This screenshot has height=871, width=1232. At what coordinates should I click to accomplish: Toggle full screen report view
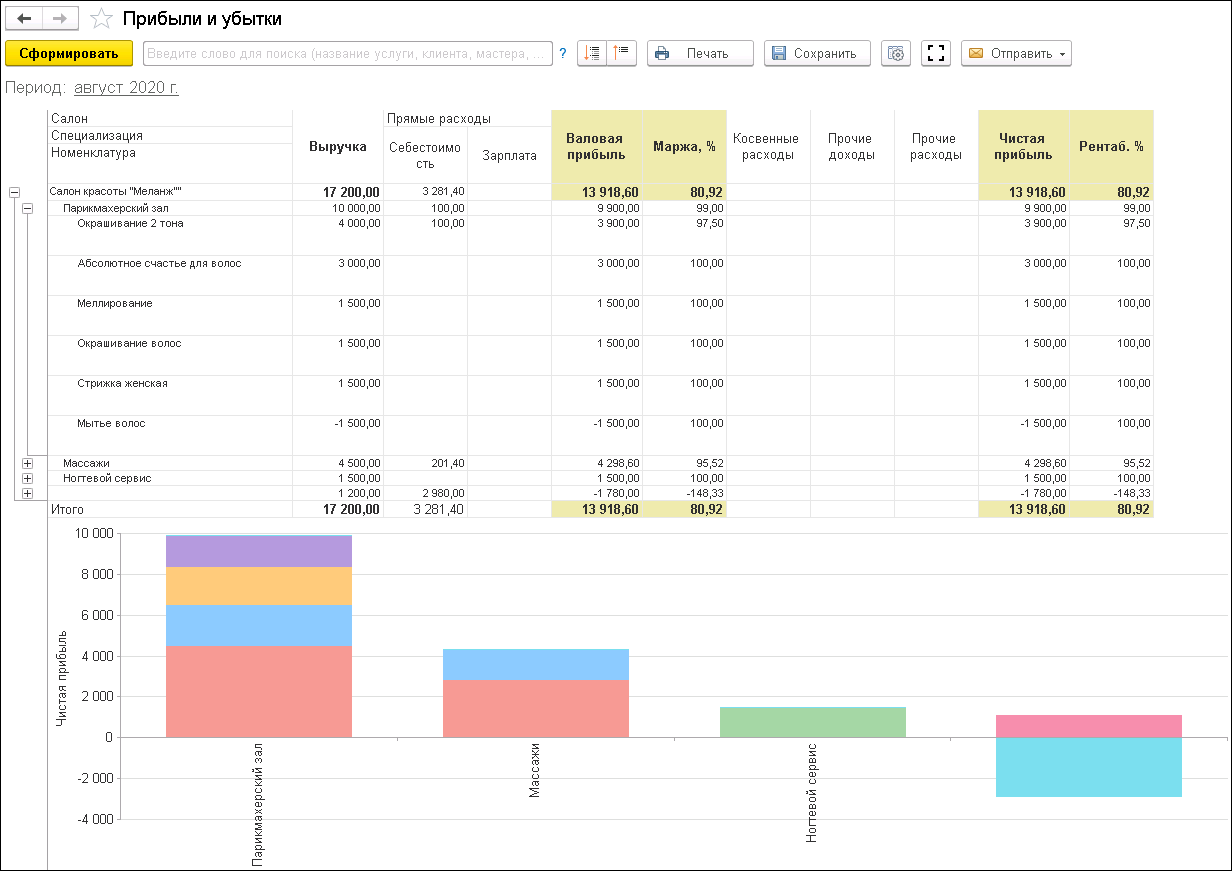coord(936,54)
